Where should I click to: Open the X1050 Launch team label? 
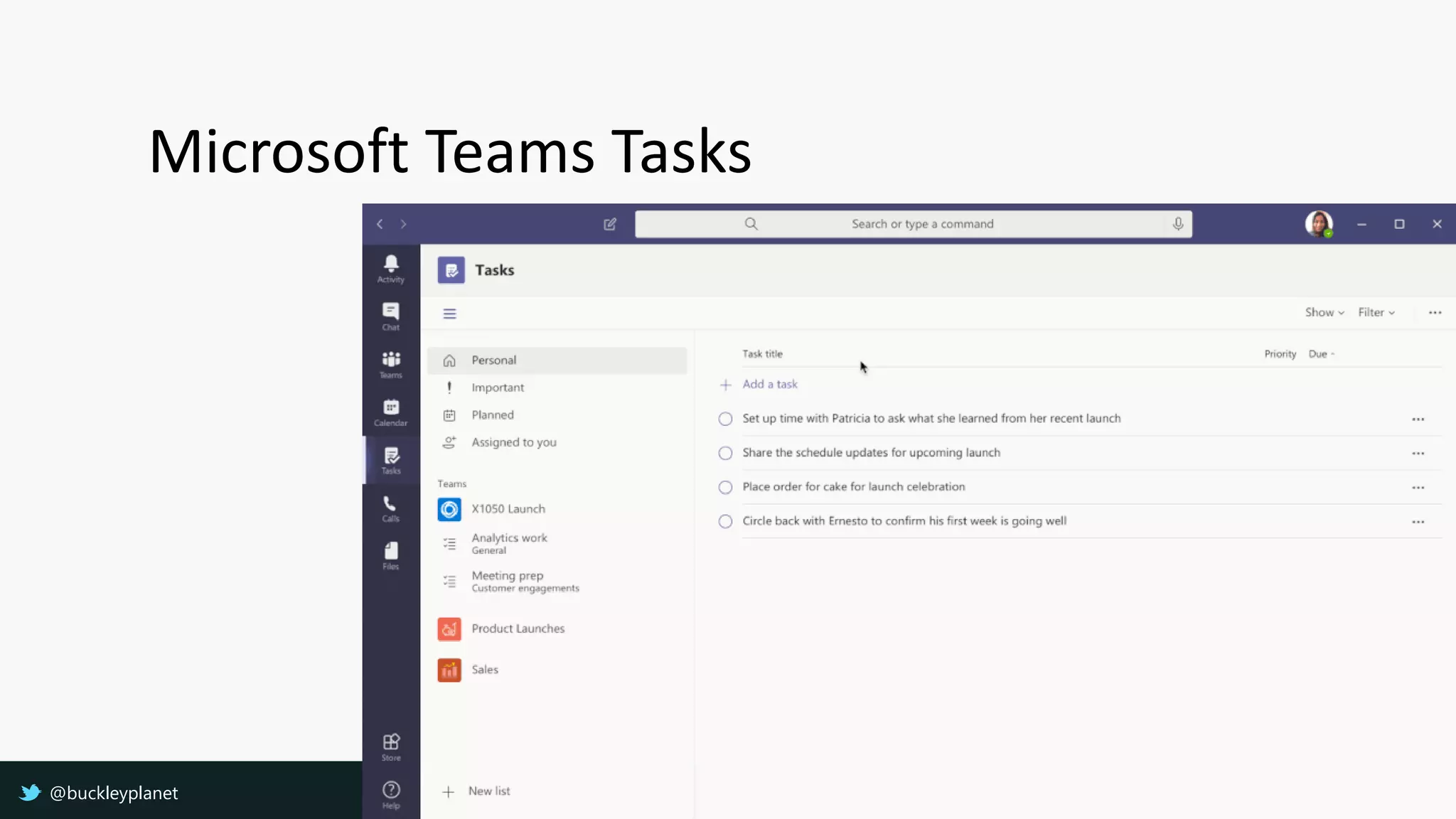pos(508,509)
